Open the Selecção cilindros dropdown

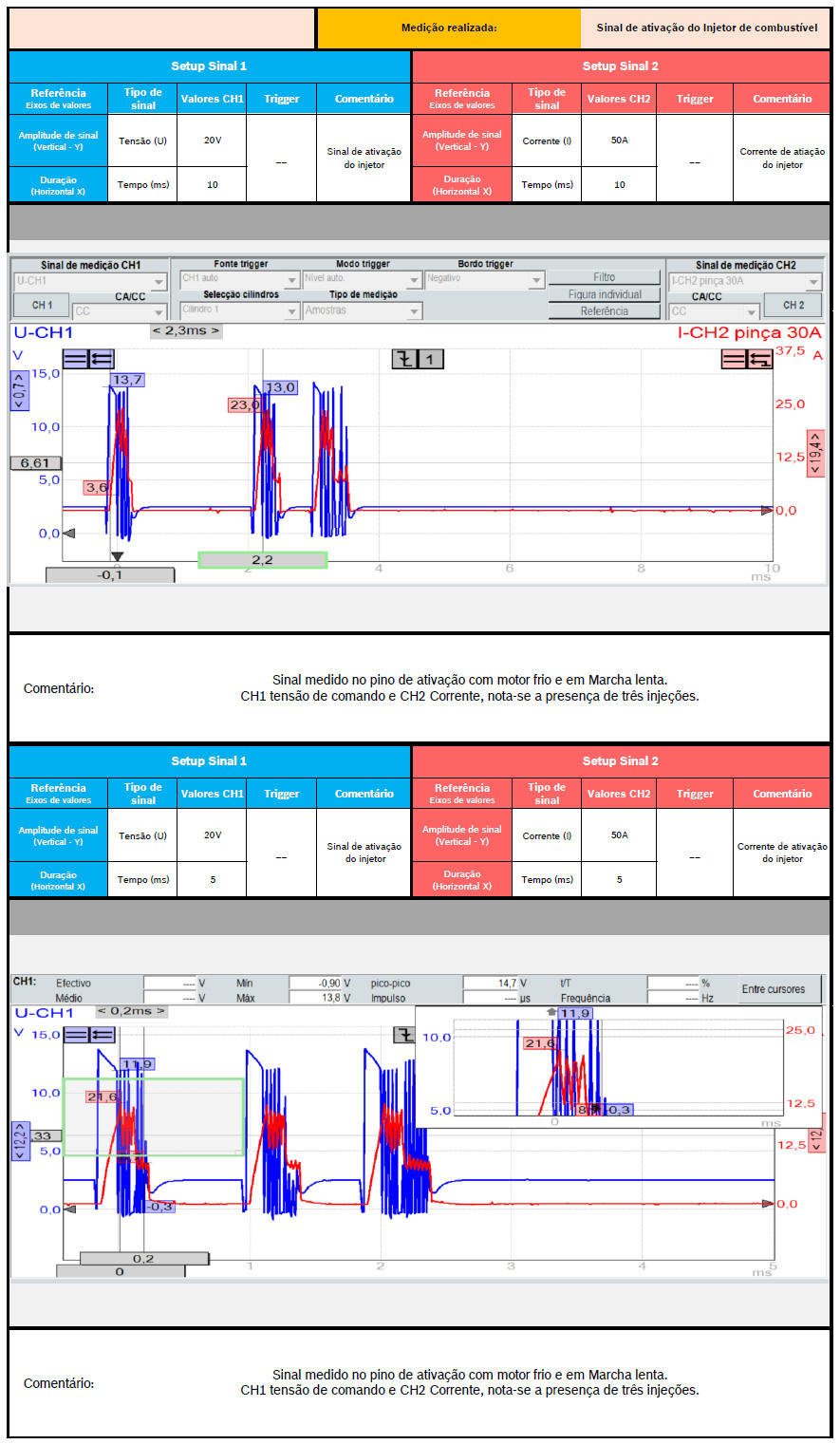click(240, 310)
